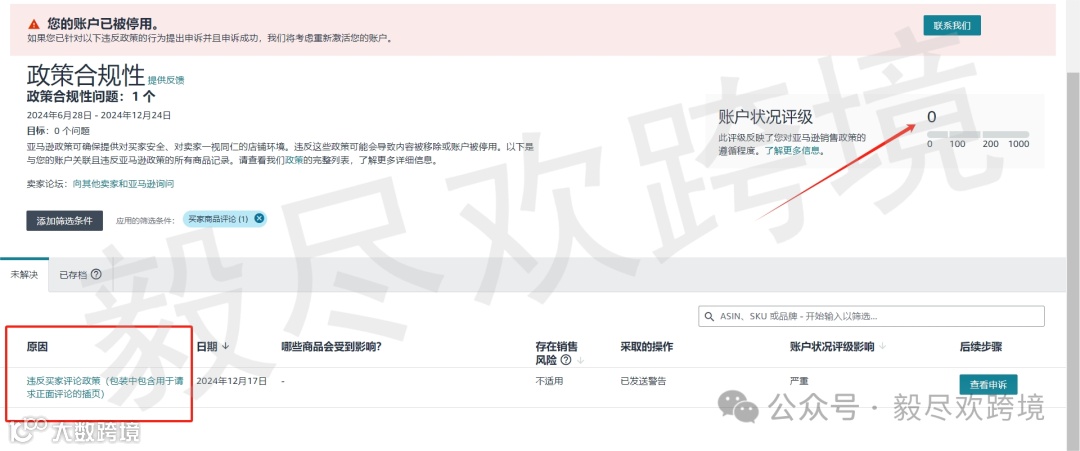
Task: Select the 不适用 risk cell
Action: coord(549,381)
